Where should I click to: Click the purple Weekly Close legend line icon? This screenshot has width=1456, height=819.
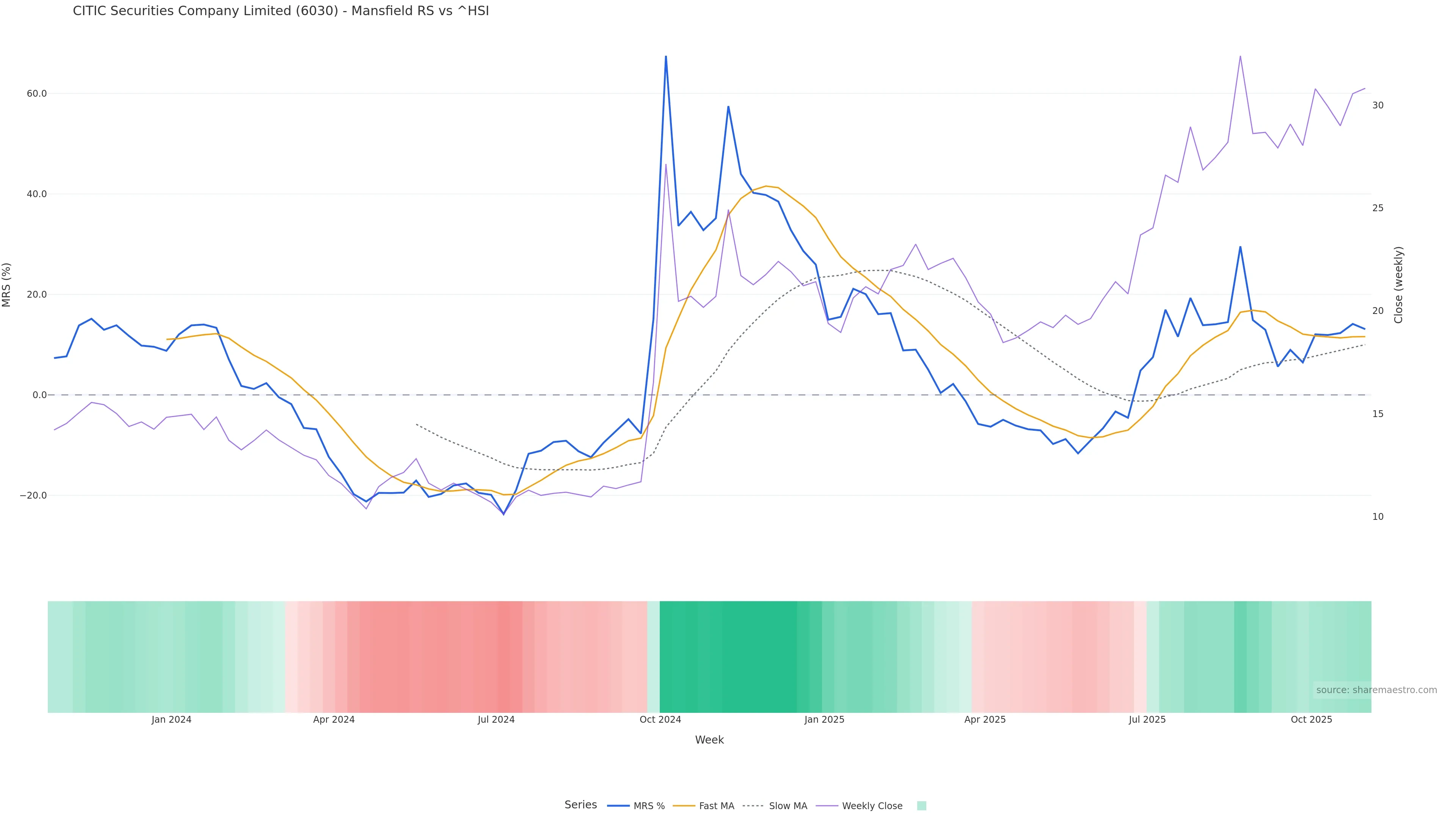click(x=827, y=806)
